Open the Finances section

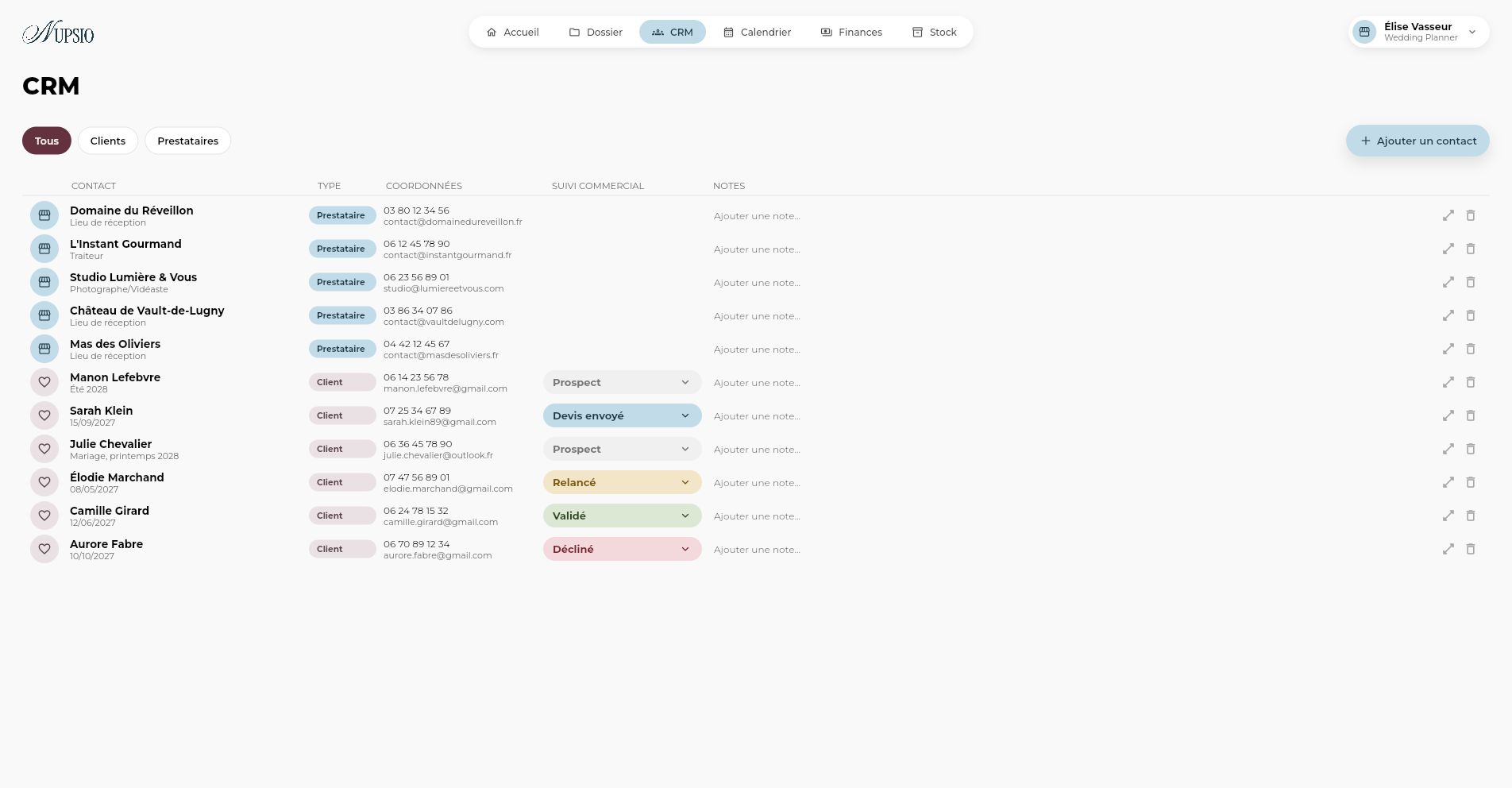[x=851, y=32]
